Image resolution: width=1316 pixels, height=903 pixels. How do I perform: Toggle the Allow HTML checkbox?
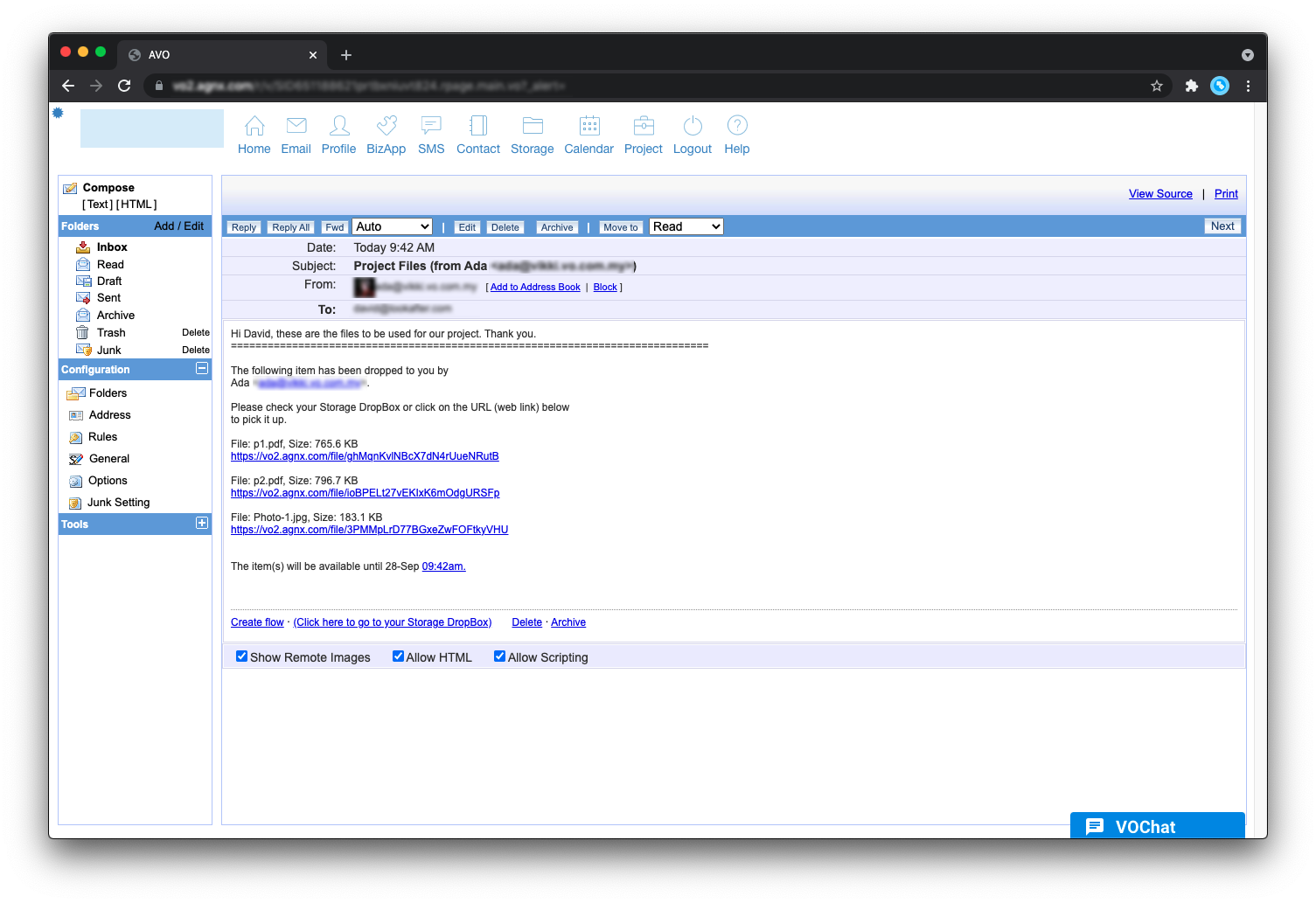click(398, 656)
